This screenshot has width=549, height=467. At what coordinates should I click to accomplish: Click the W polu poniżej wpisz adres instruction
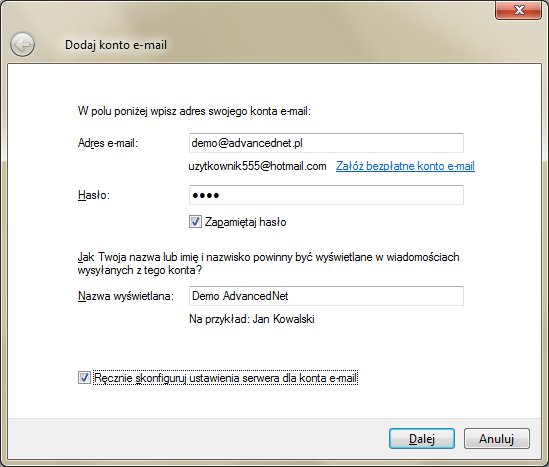(194, 111)
